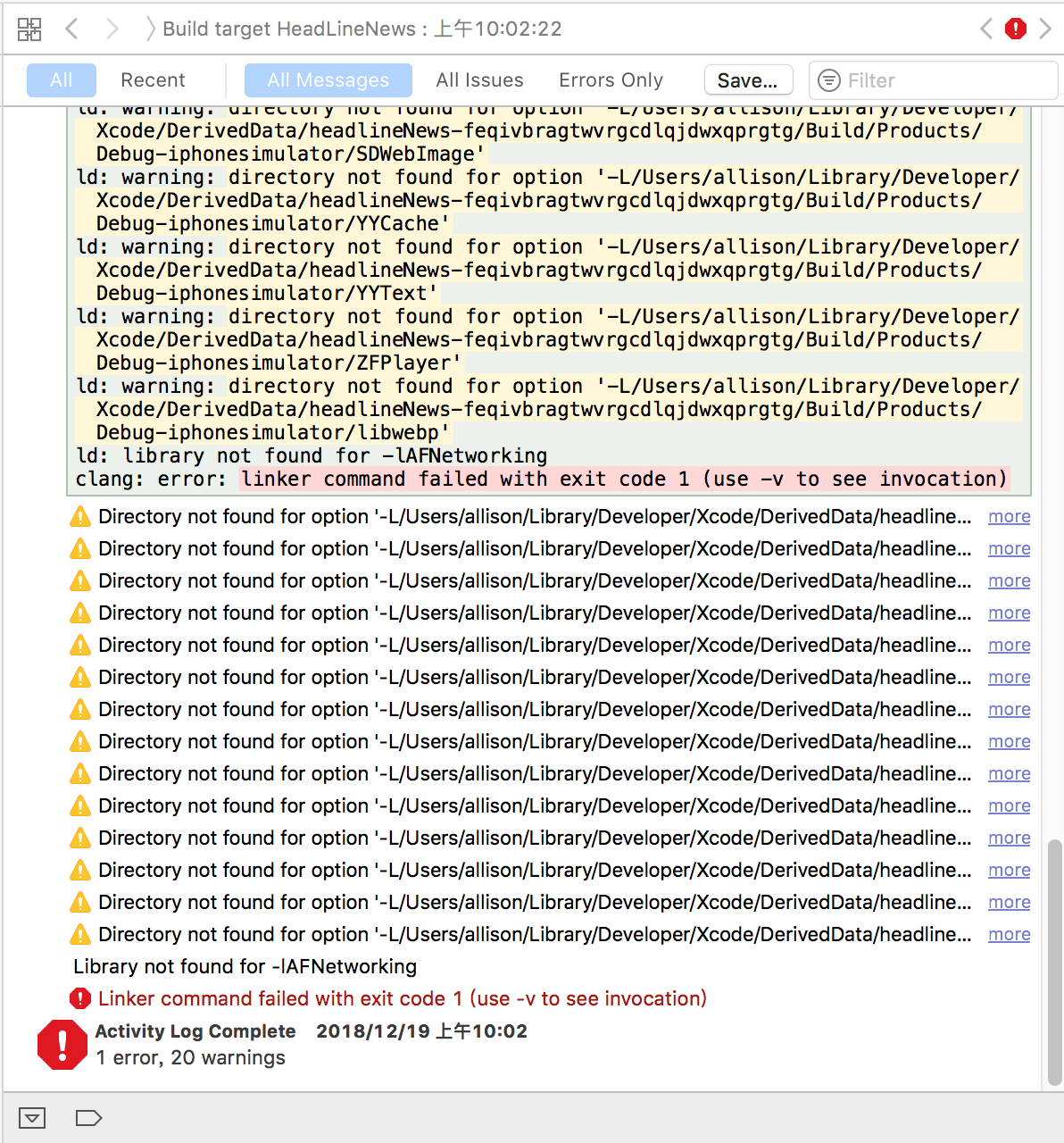The width and height of the screenshot is (1064, 1143).
Task: Click transcript line 'Debug-iphonesimulator/libwebp'
Action: click(273, 433)
